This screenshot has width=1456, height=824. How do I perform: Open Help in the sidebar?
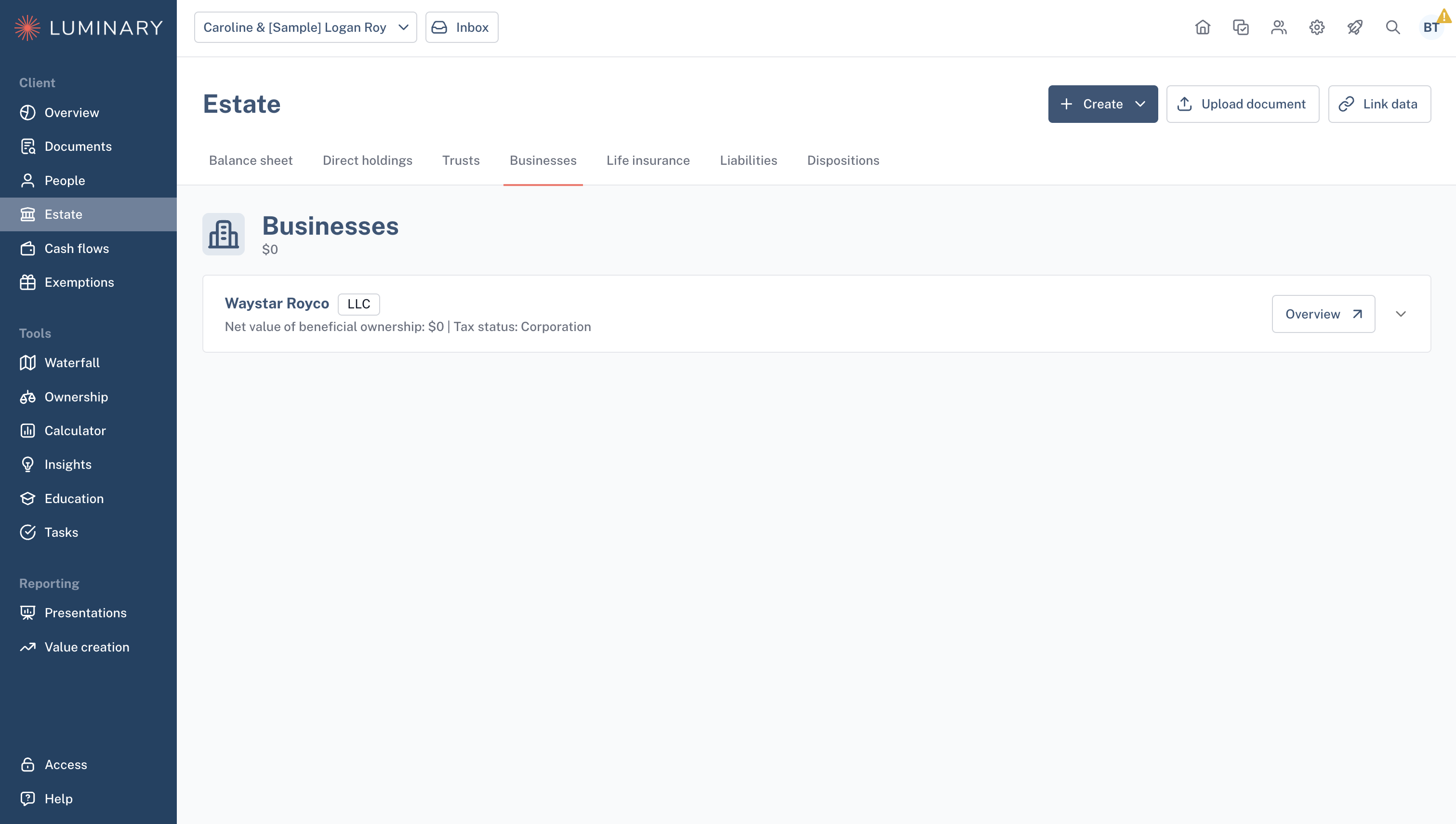(88, 798)
